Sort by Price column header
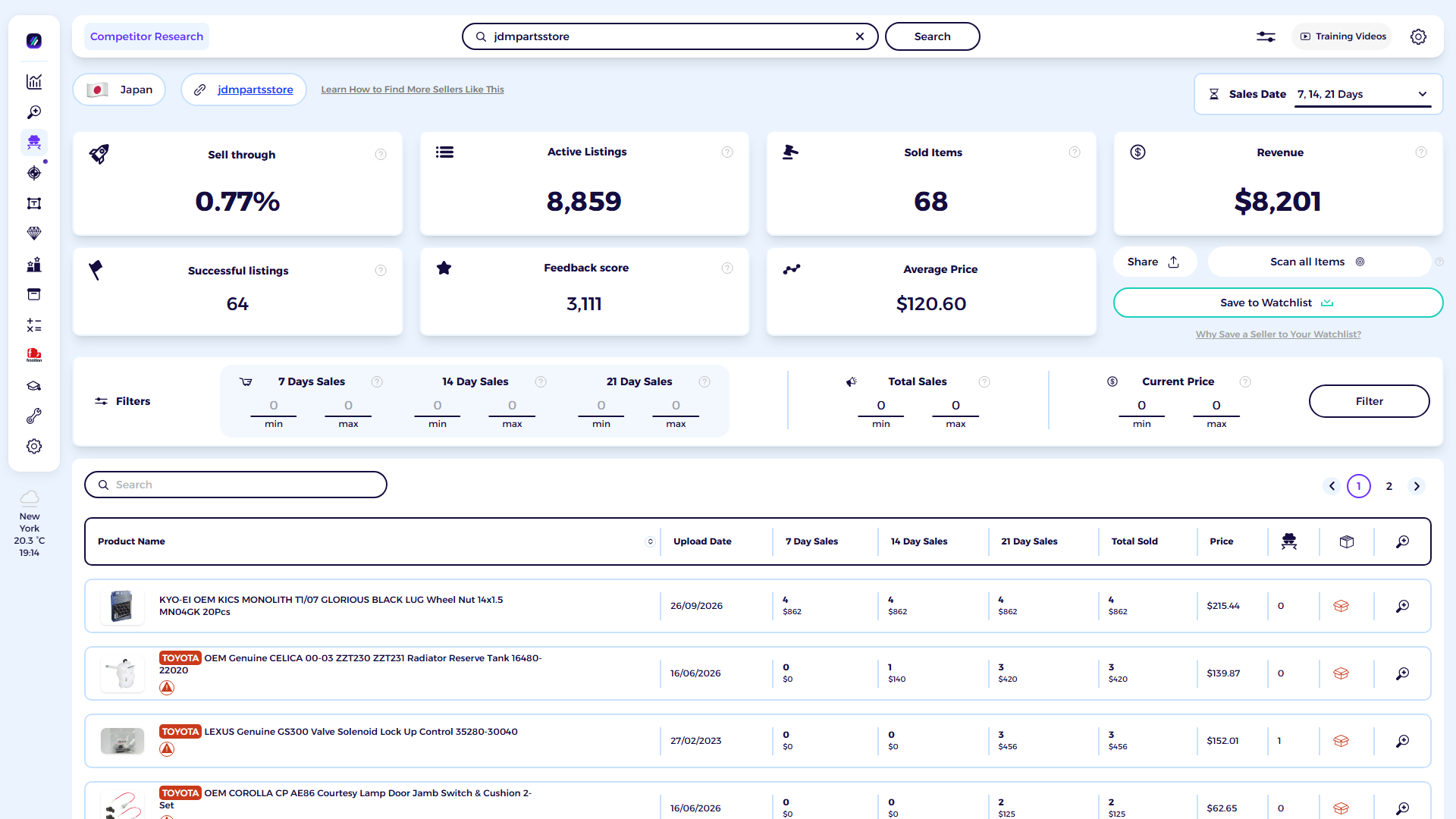The height and width of the screenshot is (819, 1456). point(1221,541)
